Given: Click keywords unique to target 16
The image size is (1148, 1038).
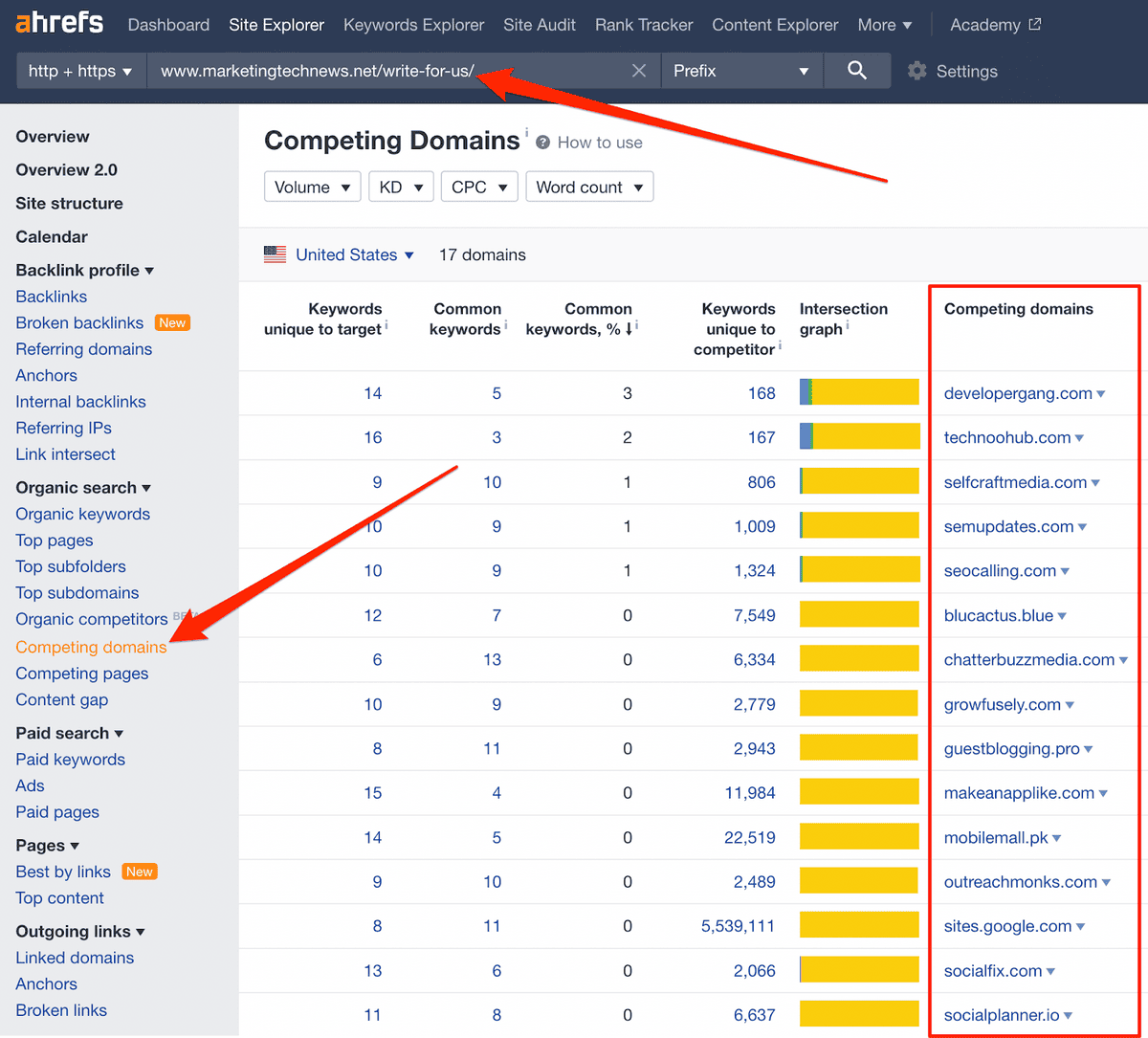Looking at the screenshot, I should coord(372,437).
